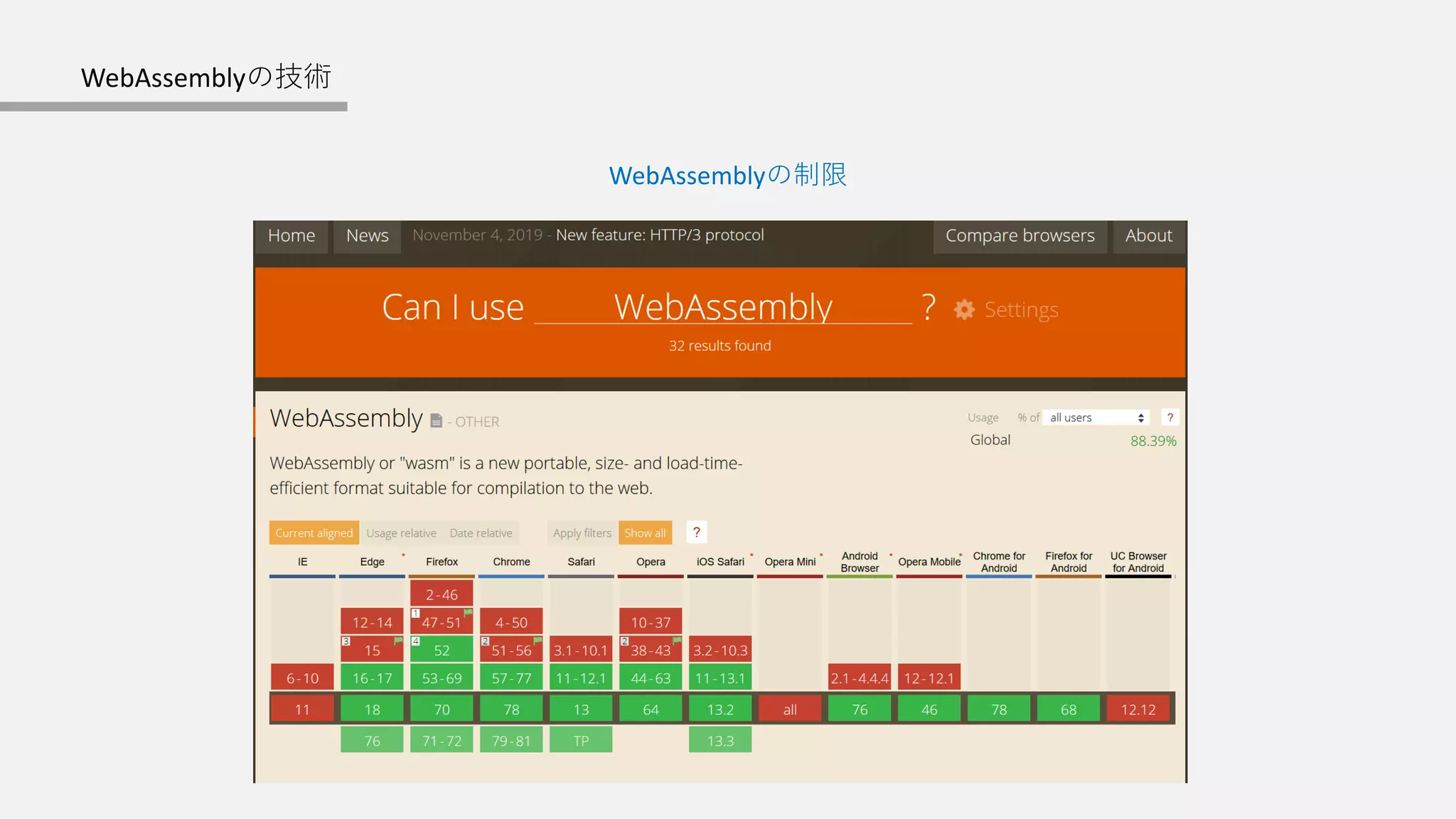The width and height of the screenshot is (1456, 819).
Task: Click the Opera column header
Action: [x=651, y=562]
